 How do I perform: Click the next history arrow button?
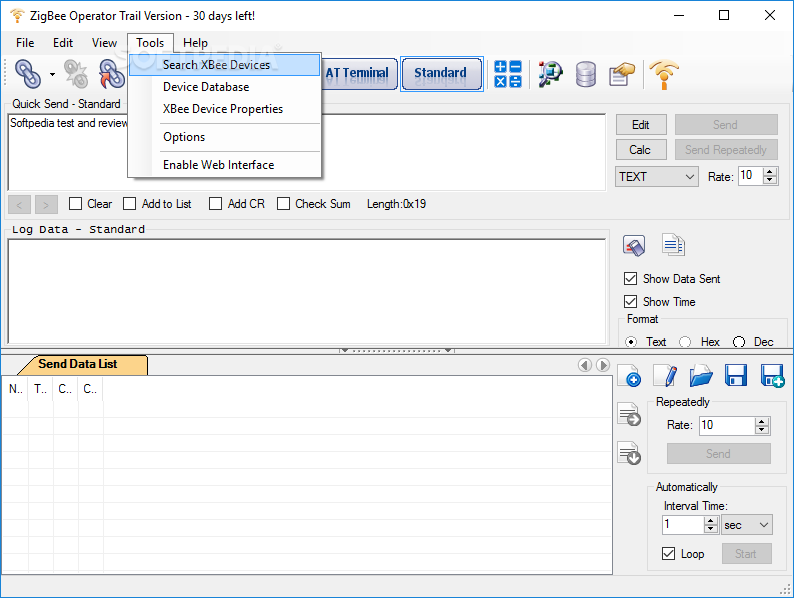pos(46,205)
